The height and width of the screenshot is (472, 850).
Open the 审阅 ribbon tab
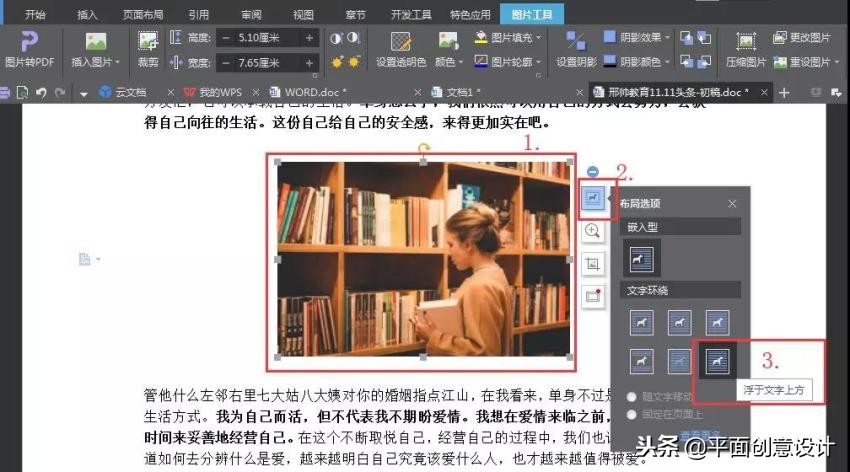pos(251,15)
